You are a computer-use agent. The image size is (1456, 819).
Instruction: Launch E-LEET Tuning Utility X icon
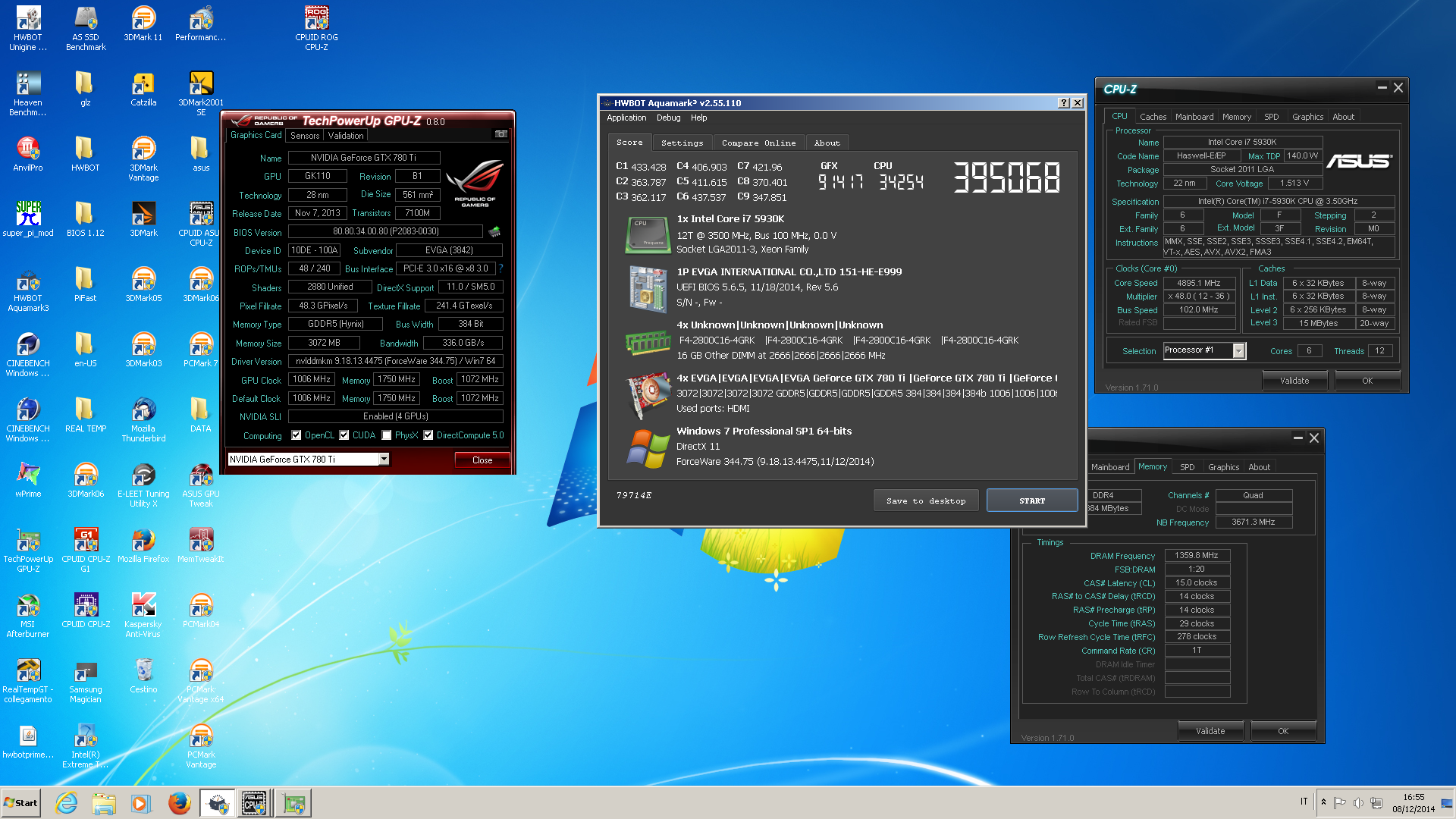143,484
